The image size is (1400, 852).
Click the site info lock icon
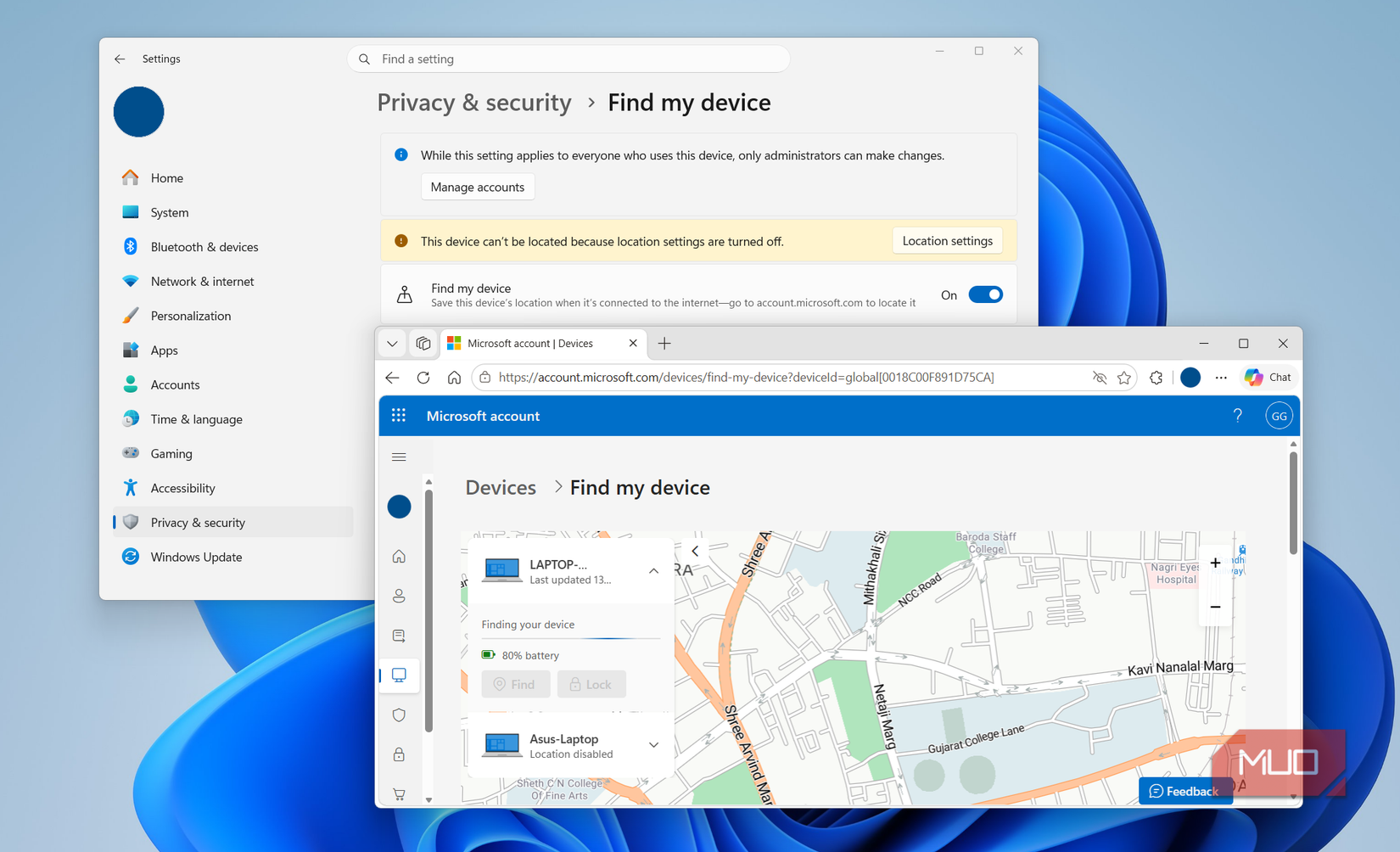[485, 378]
